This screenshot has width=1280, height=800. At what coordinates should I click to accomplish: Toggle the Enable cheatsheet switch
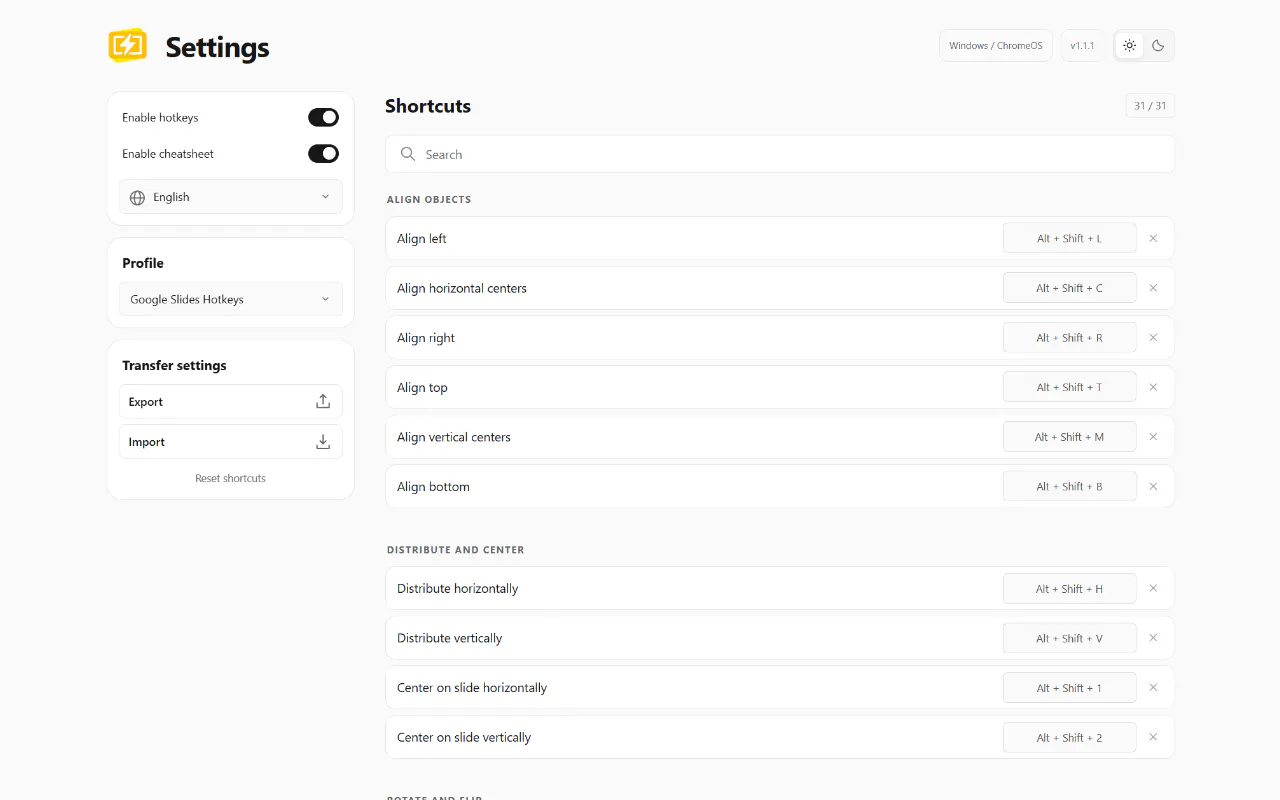click(x=323, y=154)
